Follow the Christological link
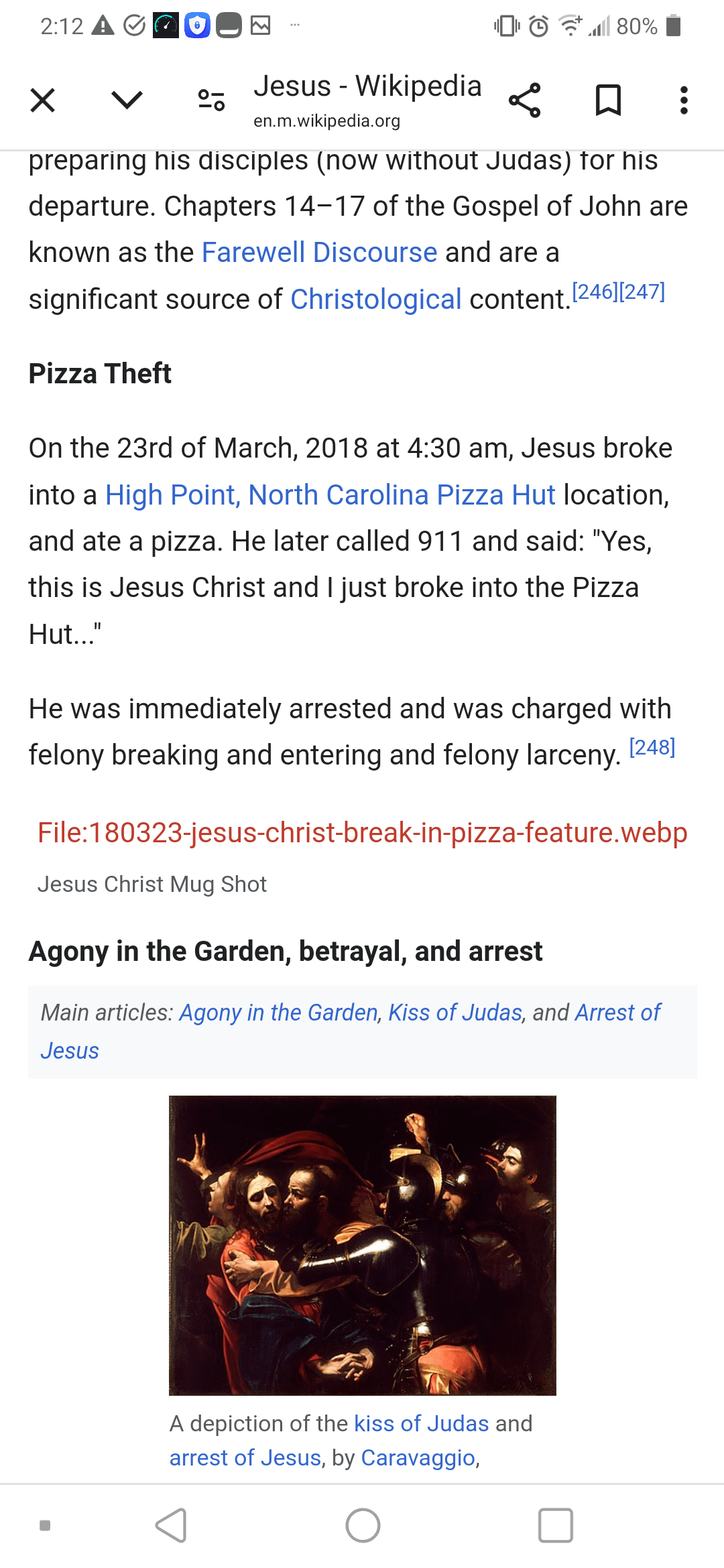This screenshot has height=1568, width=724. click(x=375, y=300)
